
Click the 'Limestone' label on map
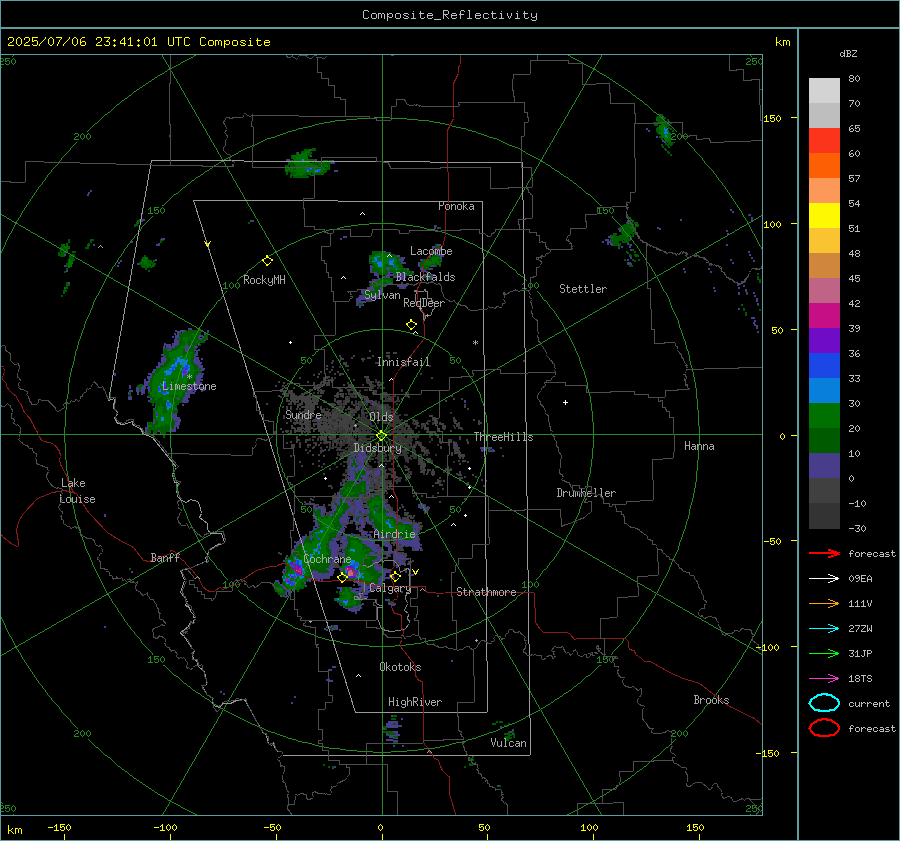coord(189,386)
